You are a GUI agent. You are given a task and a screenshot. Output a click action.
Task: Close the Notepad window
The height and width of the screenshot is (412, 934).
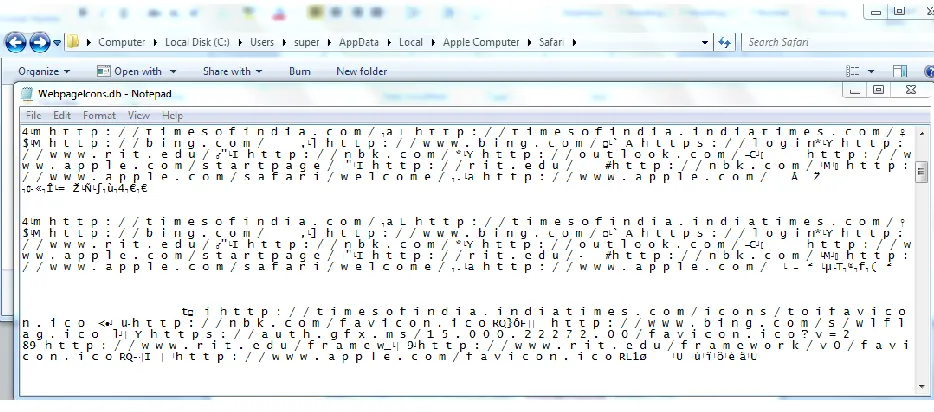(x=910, y=90)
